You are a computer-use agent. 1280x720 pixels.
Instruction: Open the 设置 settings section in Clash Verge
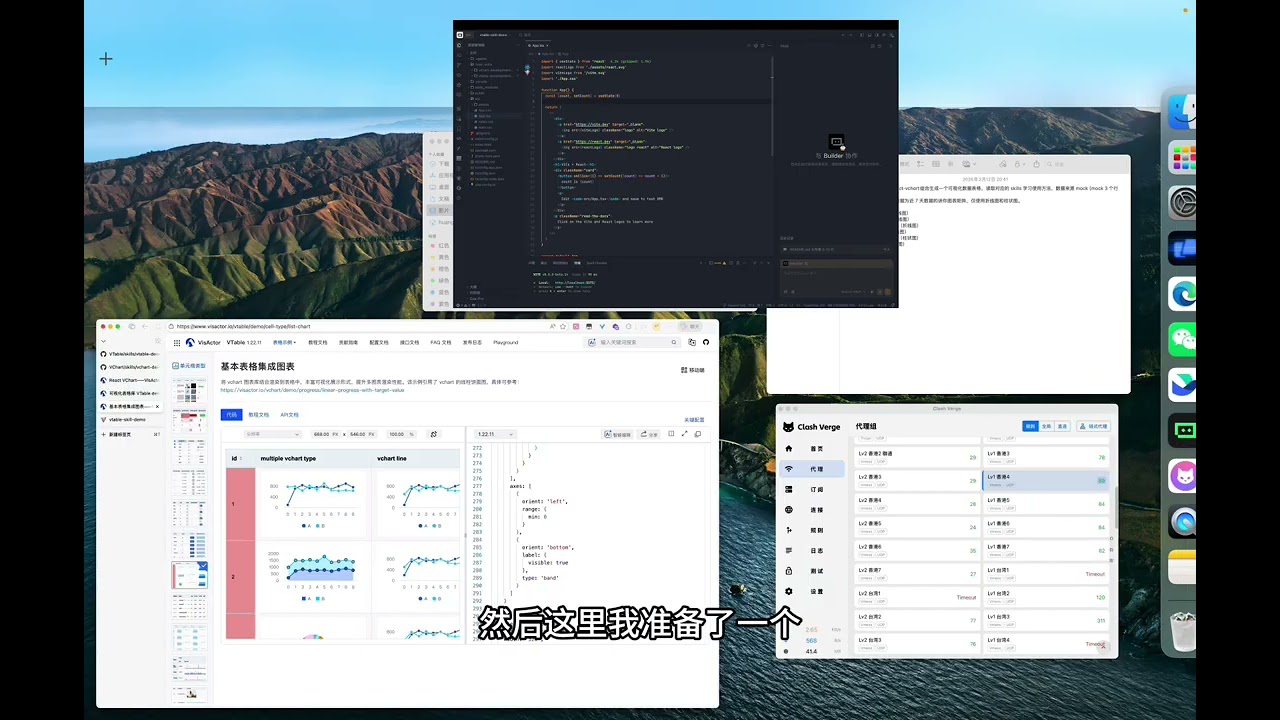point(812,591)
